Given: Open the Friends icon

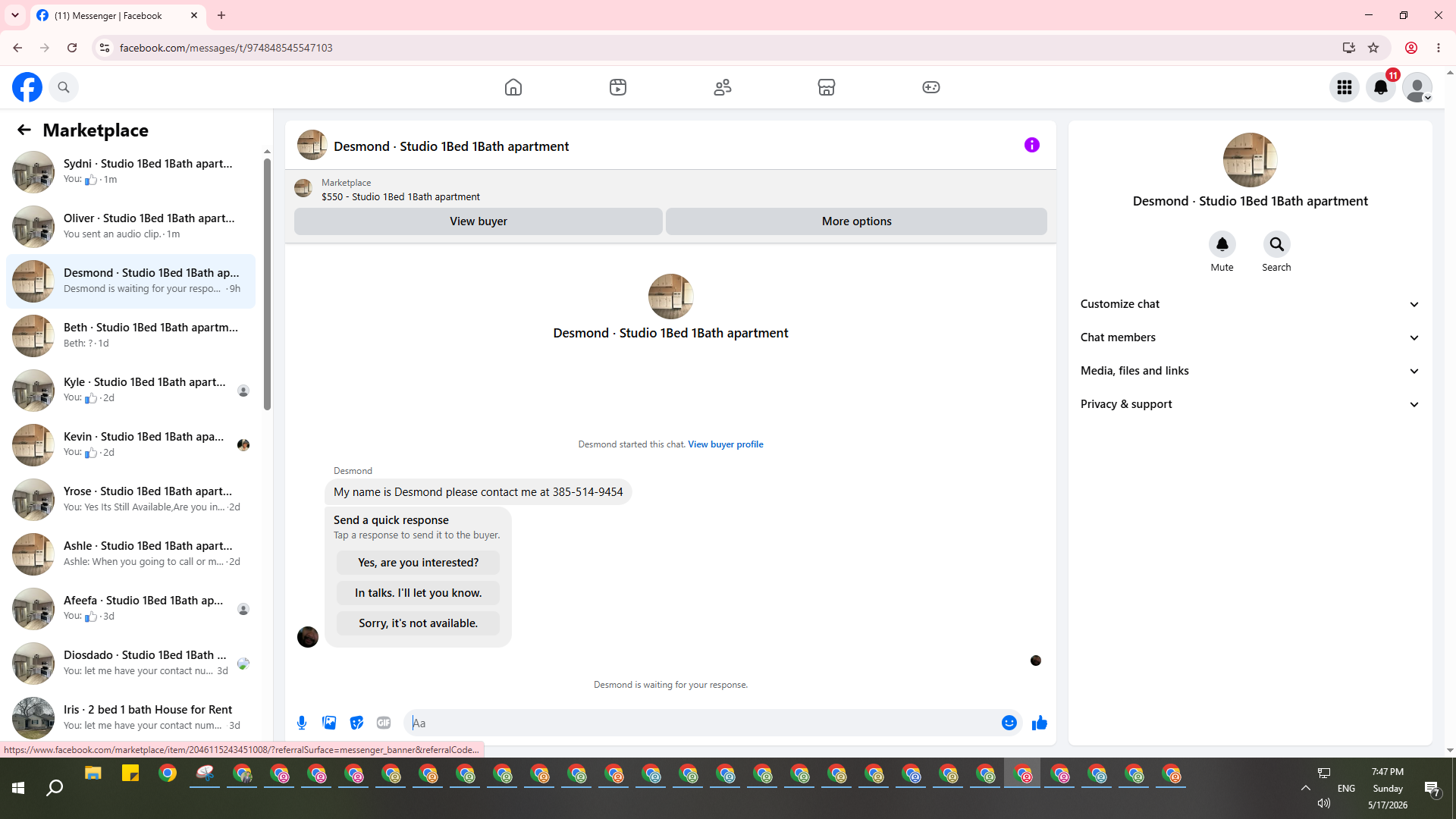Looking at the screenshot, I should (723, 87).
